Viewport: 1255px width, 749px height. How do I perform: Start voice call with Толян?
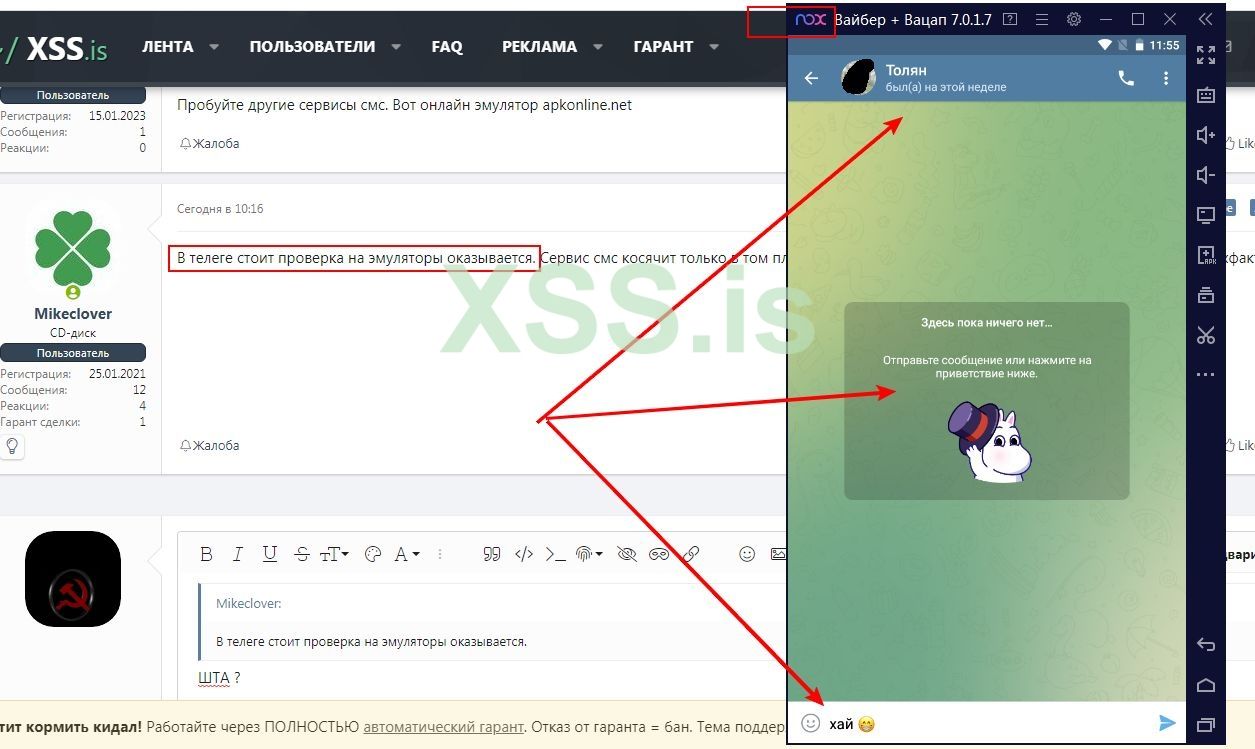tap(1126, 78)
